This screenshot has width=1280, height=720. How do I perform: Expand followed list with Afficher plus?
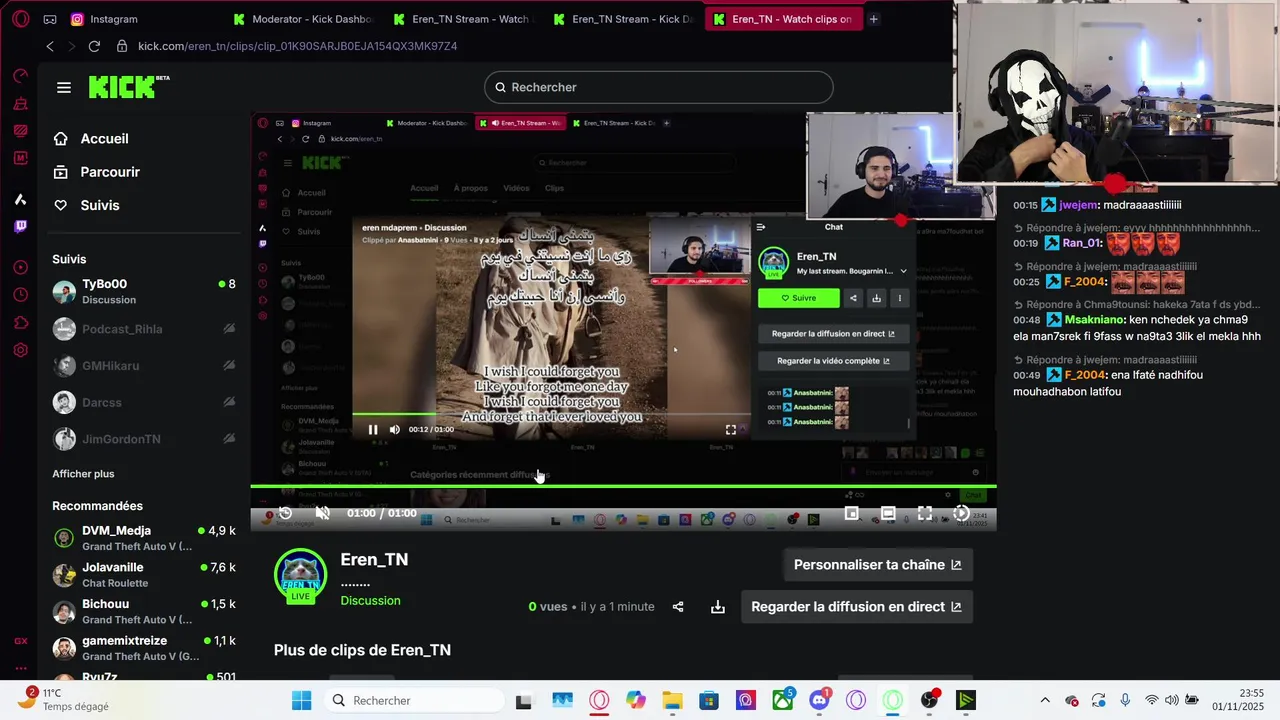click(83, 474)
